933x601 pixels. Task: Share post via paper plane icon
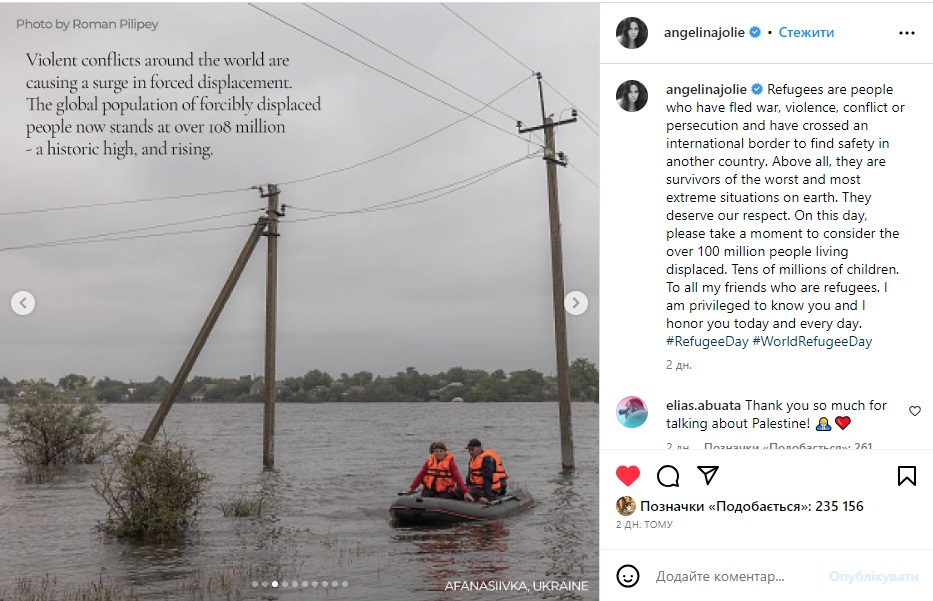[707, 475]
